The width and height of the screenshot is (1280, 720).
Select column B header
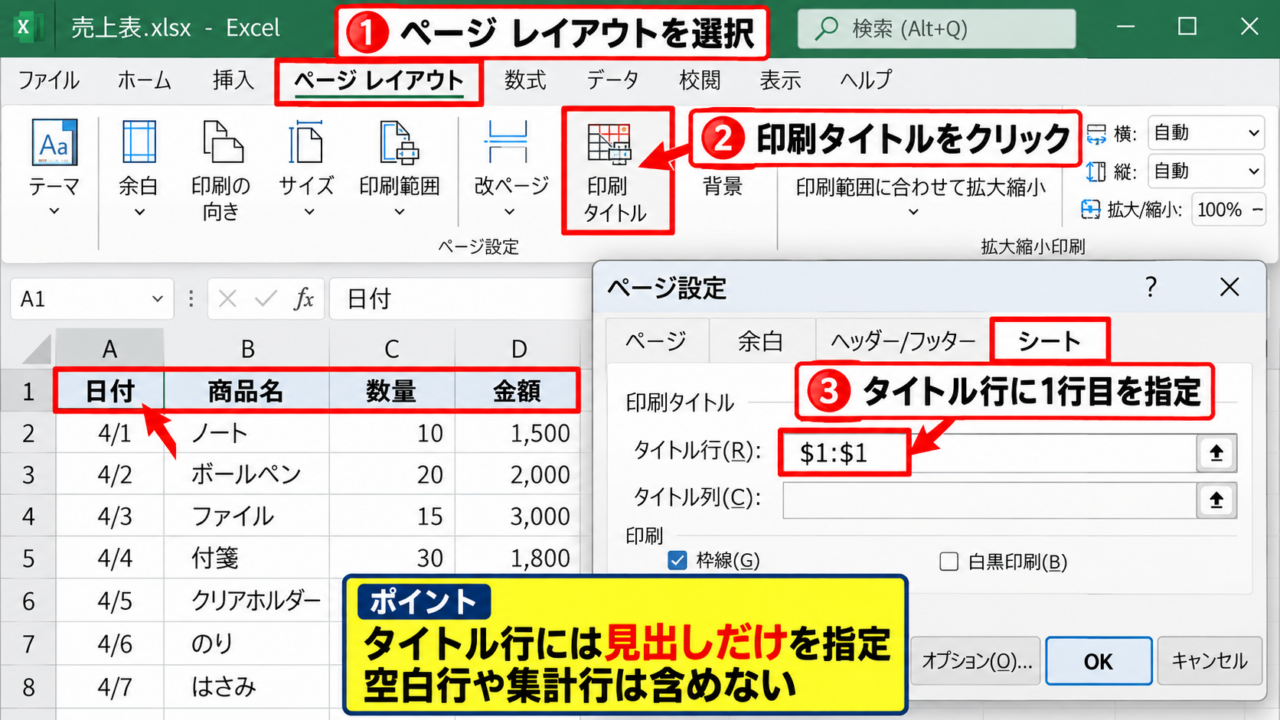pos(247,349)
